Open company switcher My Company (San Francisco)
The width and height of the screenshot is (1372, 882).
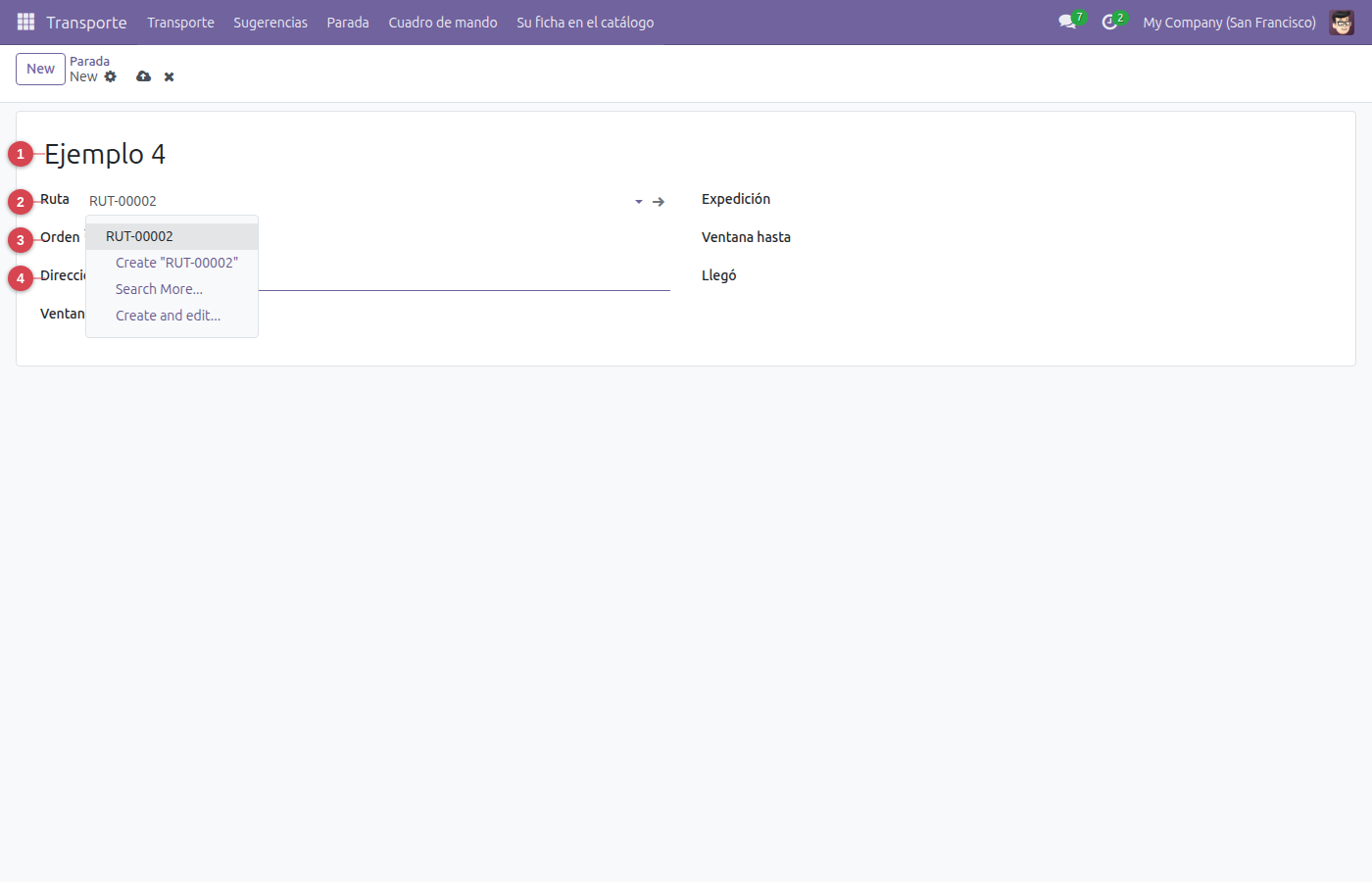tap(1229, 22)
